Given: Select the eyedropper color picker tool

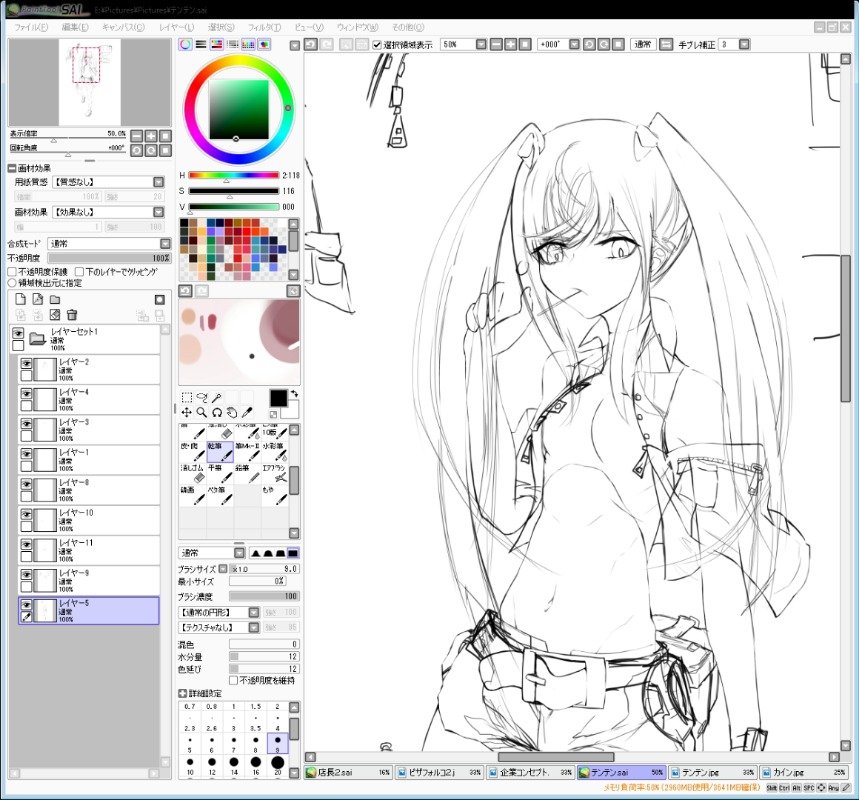Looking at the screenshot, I should pyautogui.click(x=247, y=412).
